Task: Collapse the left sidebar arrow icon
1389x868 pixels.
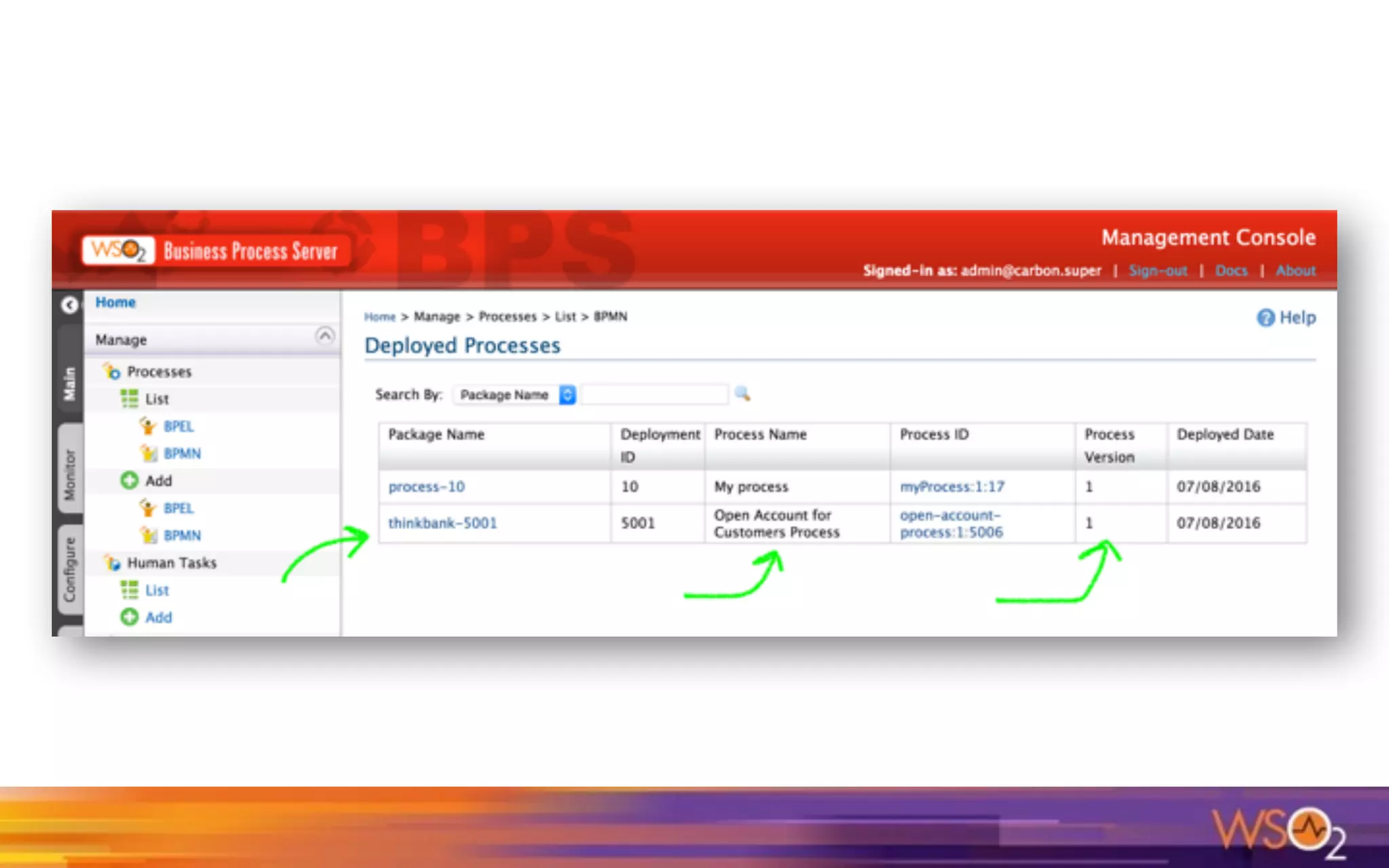Action: tap(69, 305)
